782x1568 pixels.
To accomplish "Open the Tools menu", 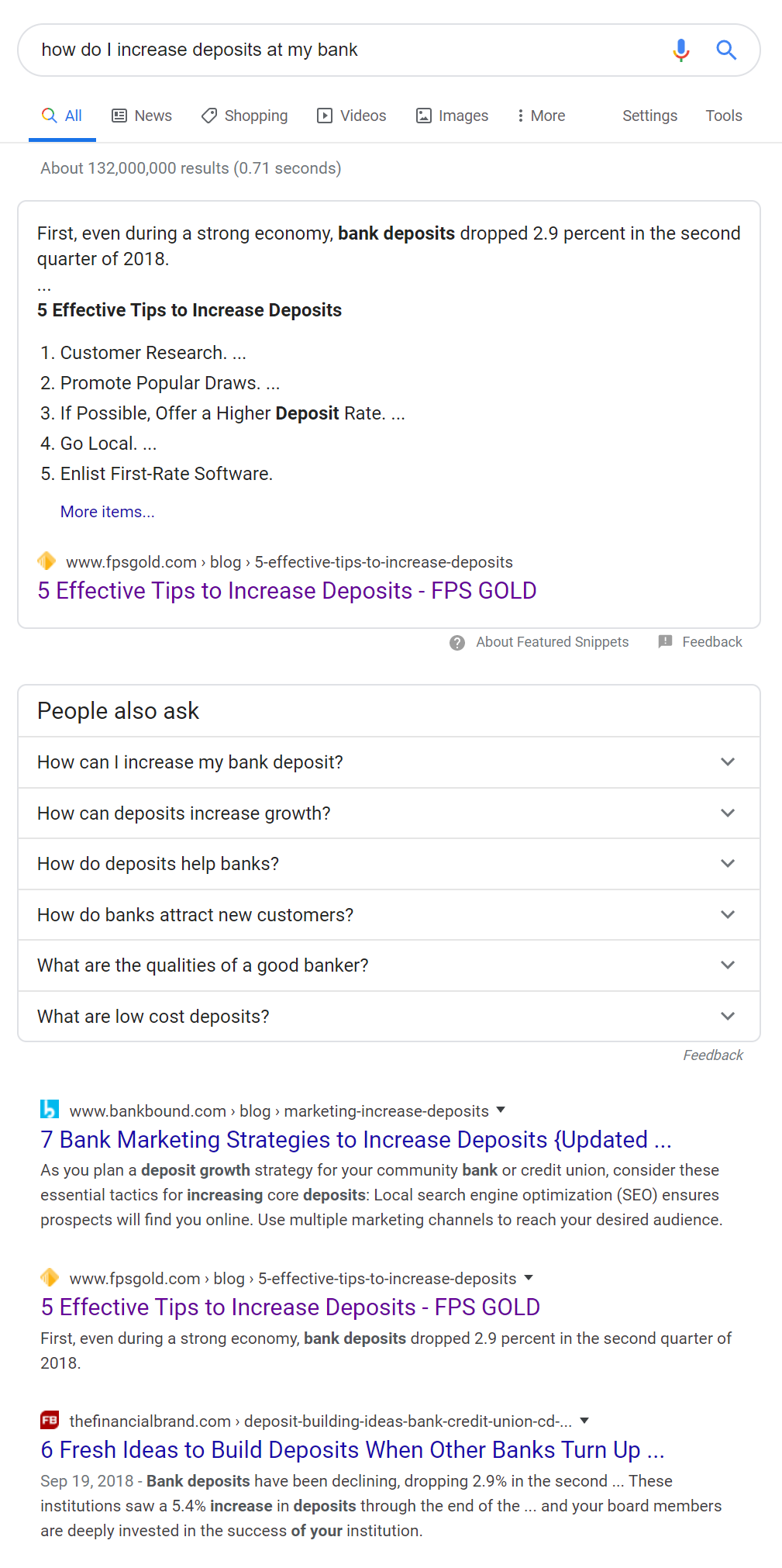I will 722,115.
